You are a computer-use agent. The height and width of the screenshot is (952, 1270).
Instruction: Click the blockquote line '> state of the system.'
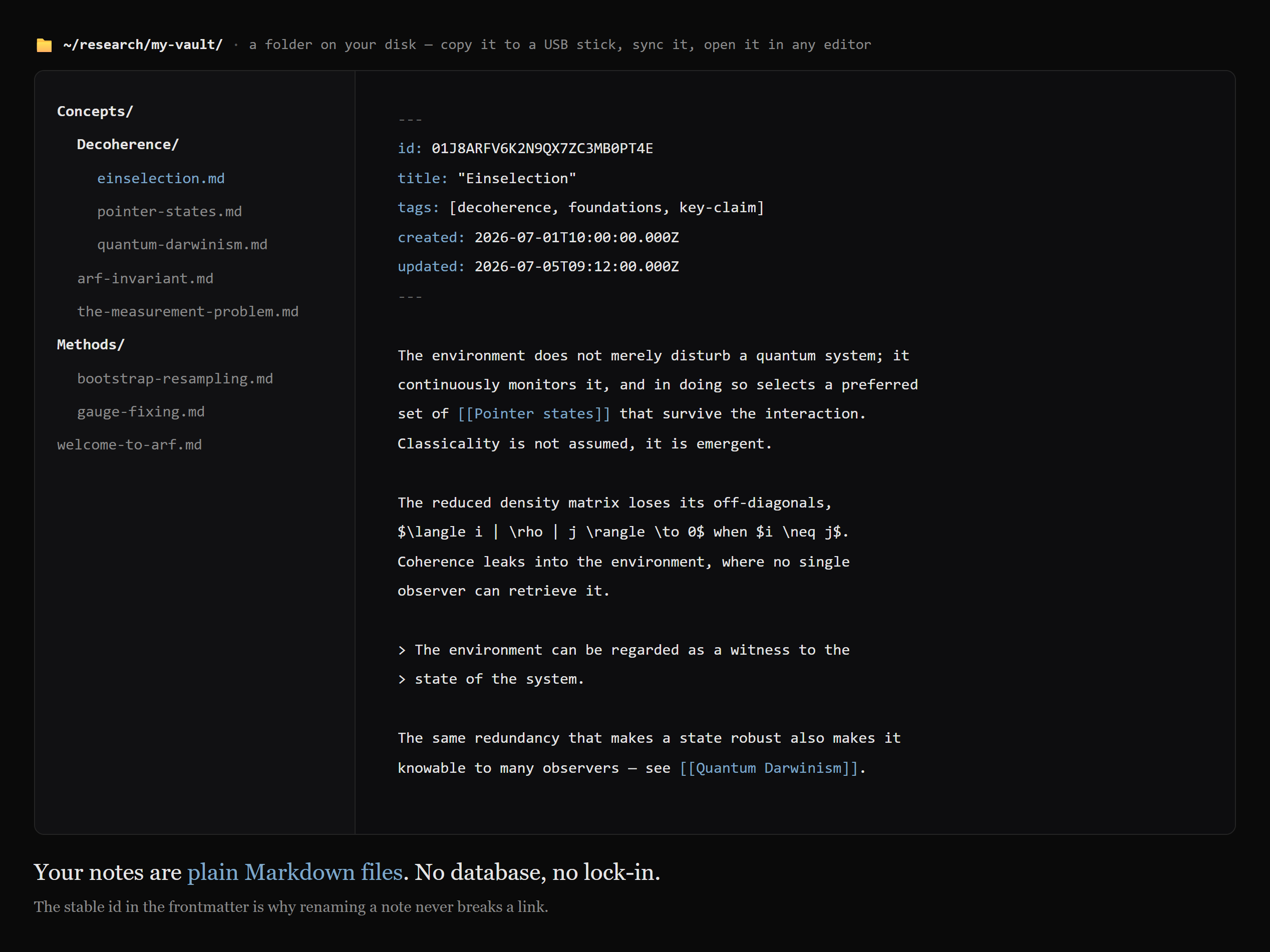click(x=491, y=679)
